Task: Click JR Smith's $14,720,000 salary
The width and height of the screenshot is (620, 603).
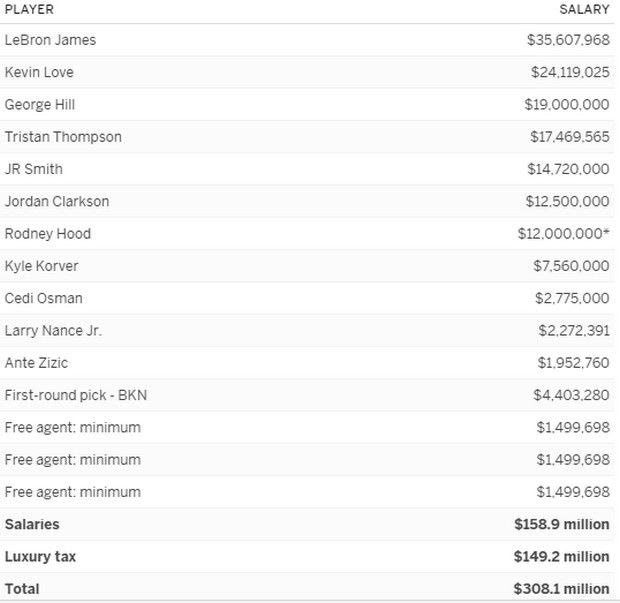Action: tap(568, 169)
